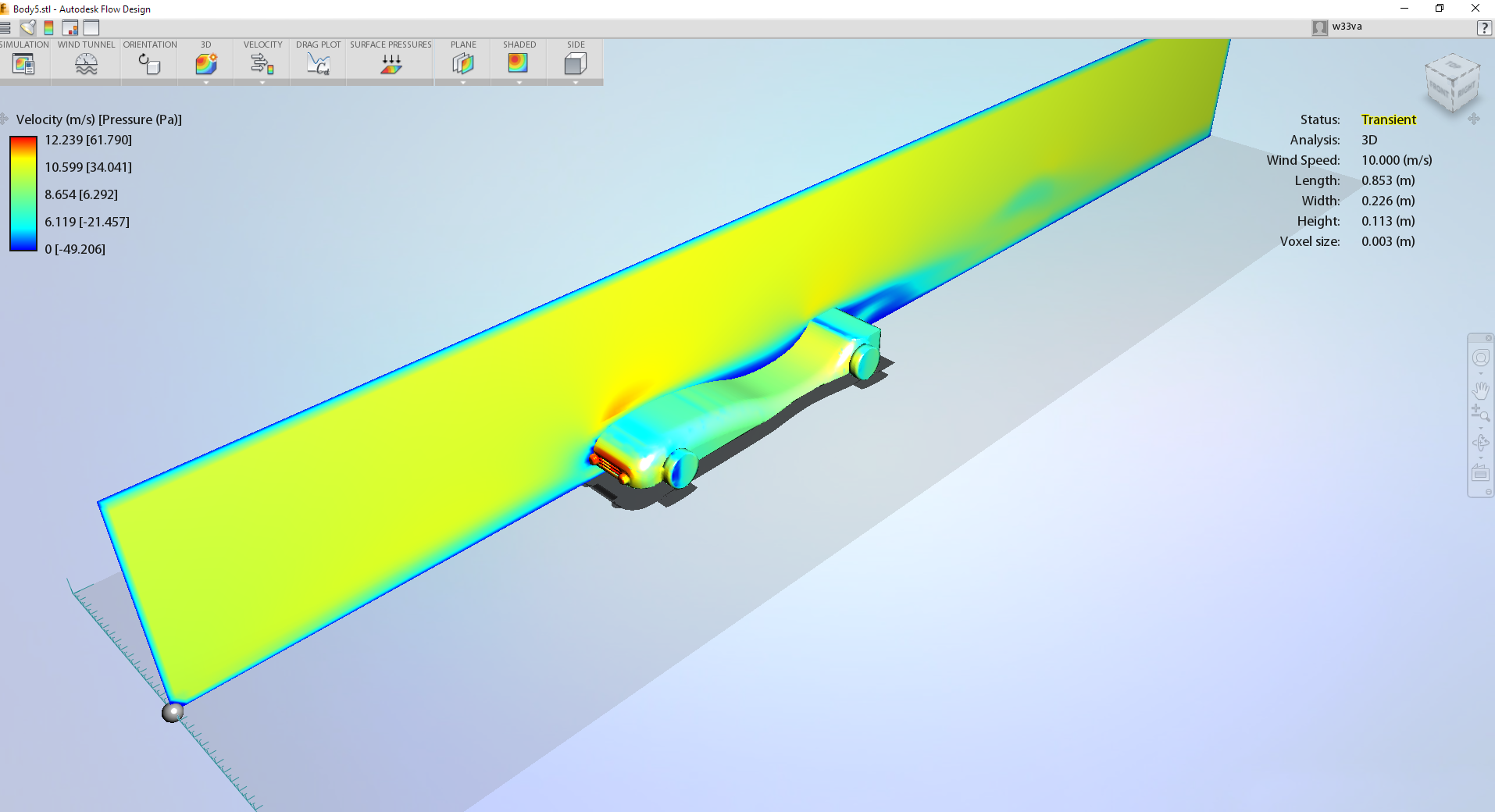This screenshot has height=812, width=1495.
Task: Expand the Shaded dropdown arrow
Action: (519, 82)
